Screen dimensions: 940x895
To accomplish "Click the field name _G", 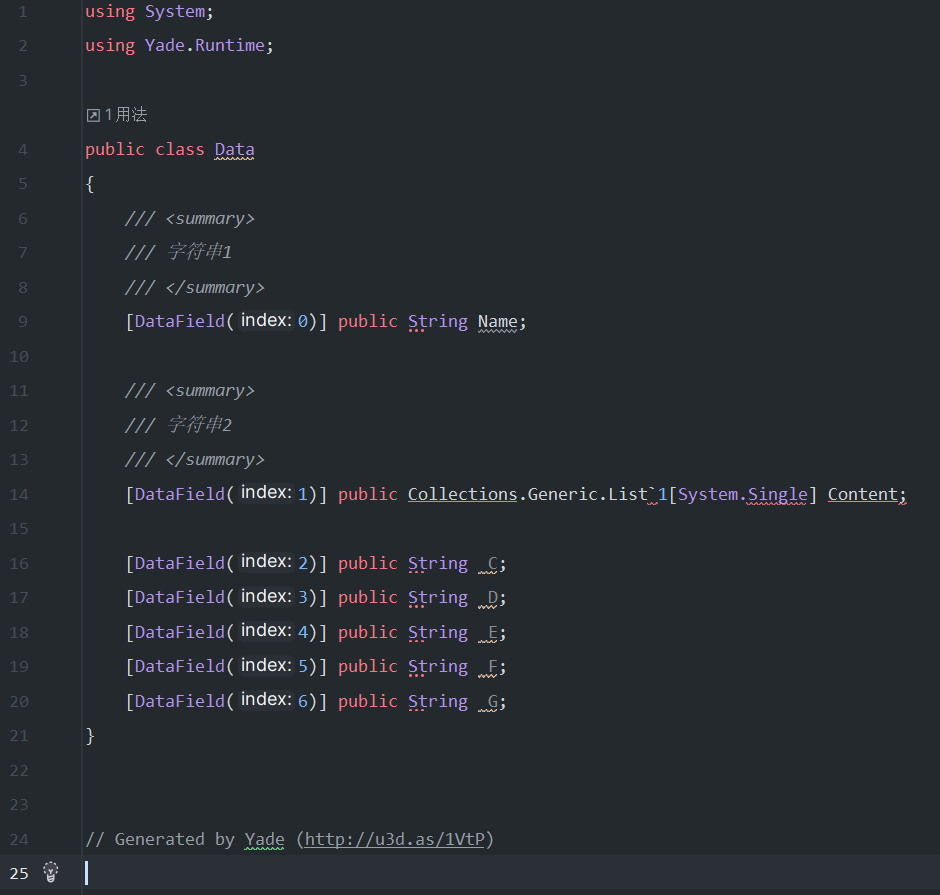I will pyautogui.click(x=487, y=701).
